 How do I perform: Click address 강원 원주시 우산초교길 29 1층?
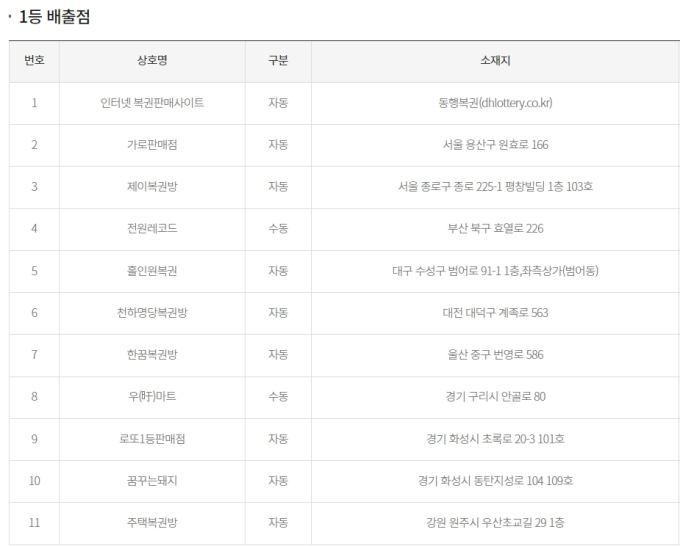[x=495, y=523]
